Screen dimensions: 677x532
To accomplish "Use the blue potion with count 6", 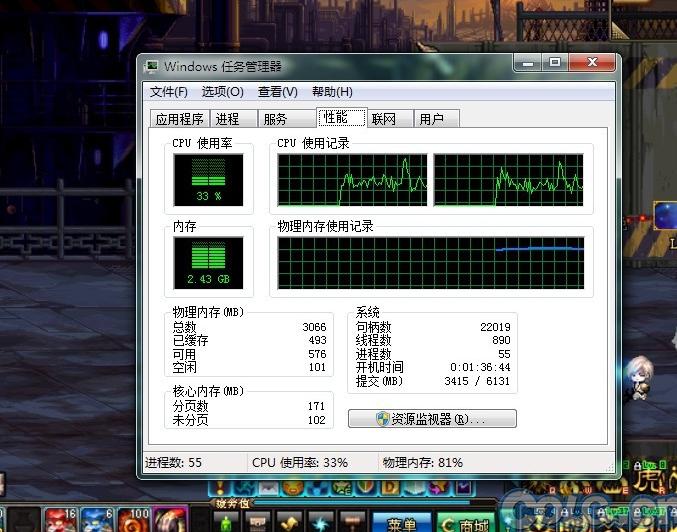I will click(x=97, y=519).
